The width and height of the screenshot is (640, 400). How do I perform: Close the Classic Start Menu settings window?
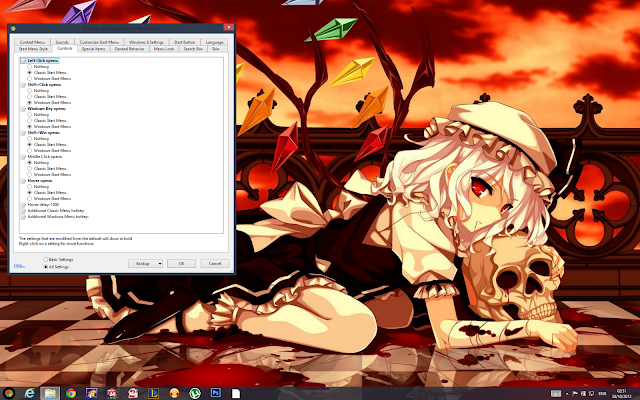tap(229, 27)
